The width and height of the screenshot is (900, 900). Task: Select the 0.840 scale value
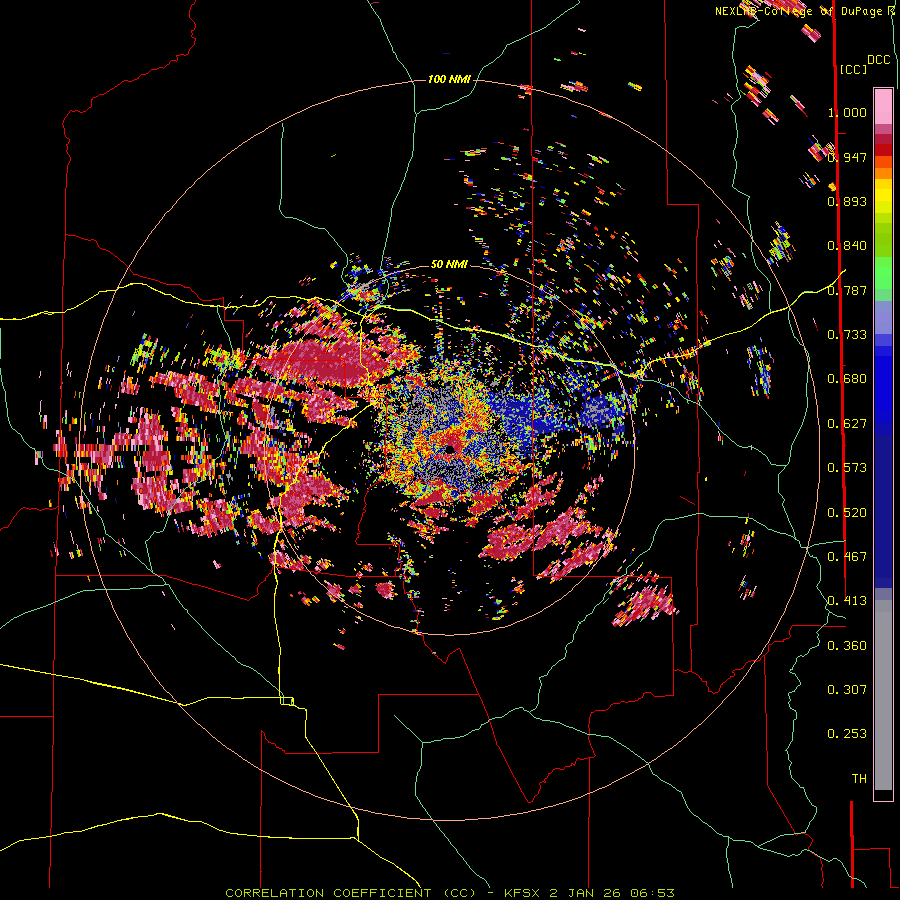point(847,246)
